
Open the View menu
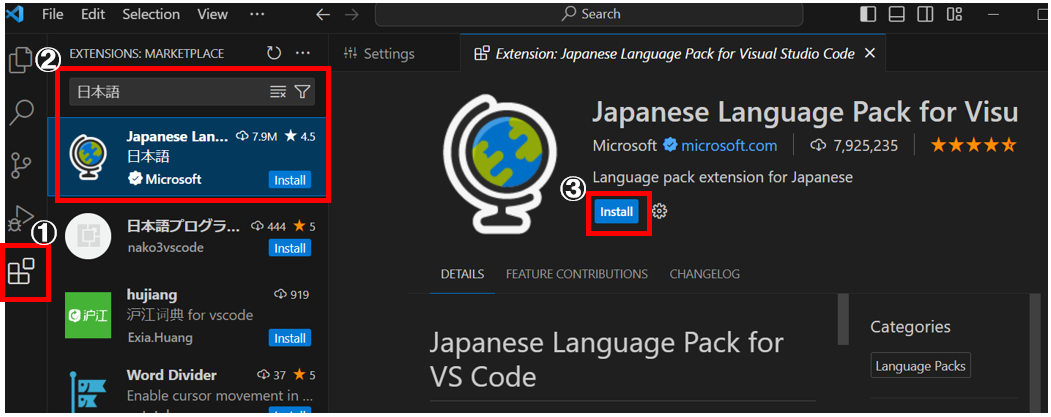click(x=212, y=14)
